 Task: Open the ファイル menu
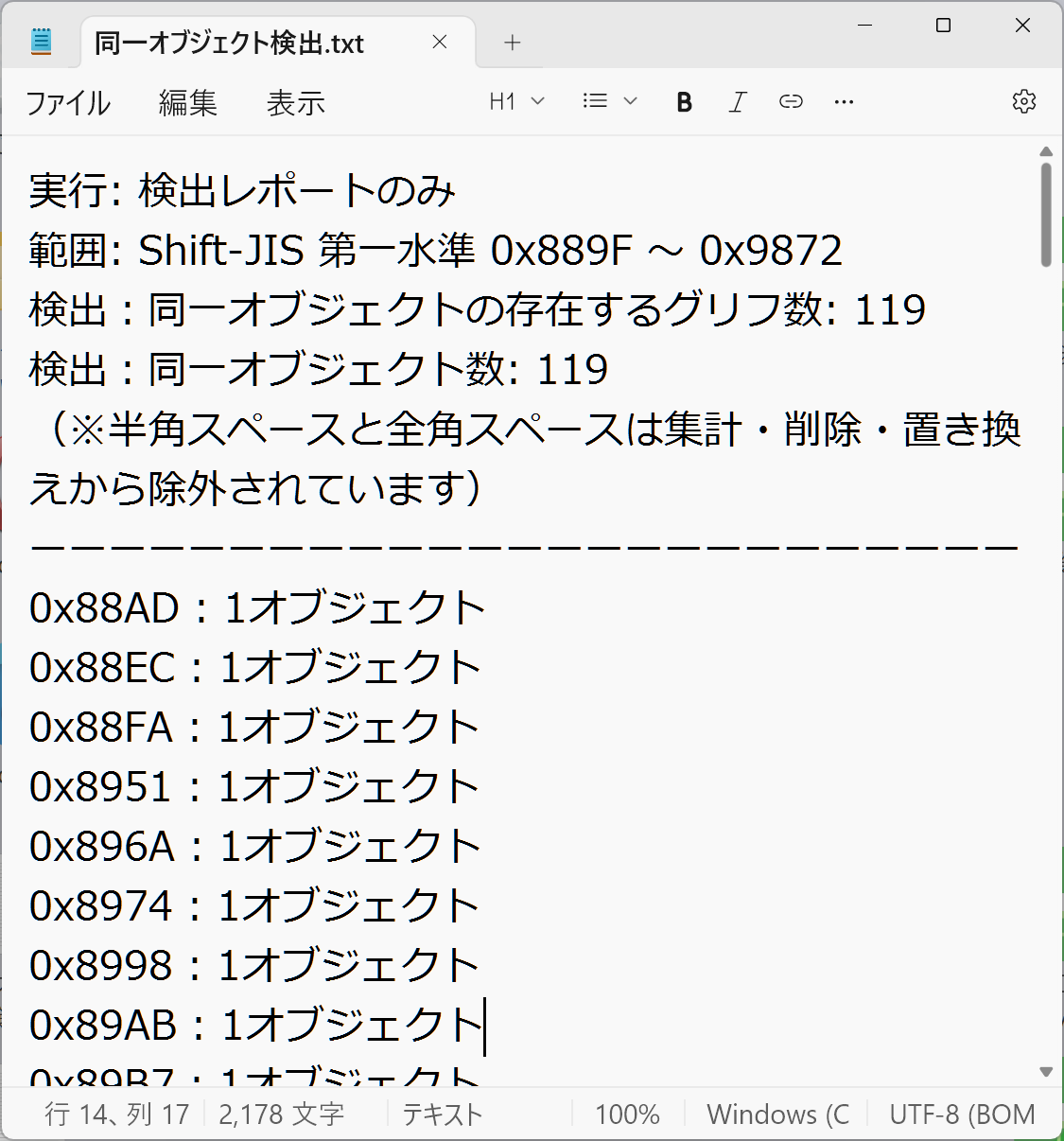click(68, 103)
